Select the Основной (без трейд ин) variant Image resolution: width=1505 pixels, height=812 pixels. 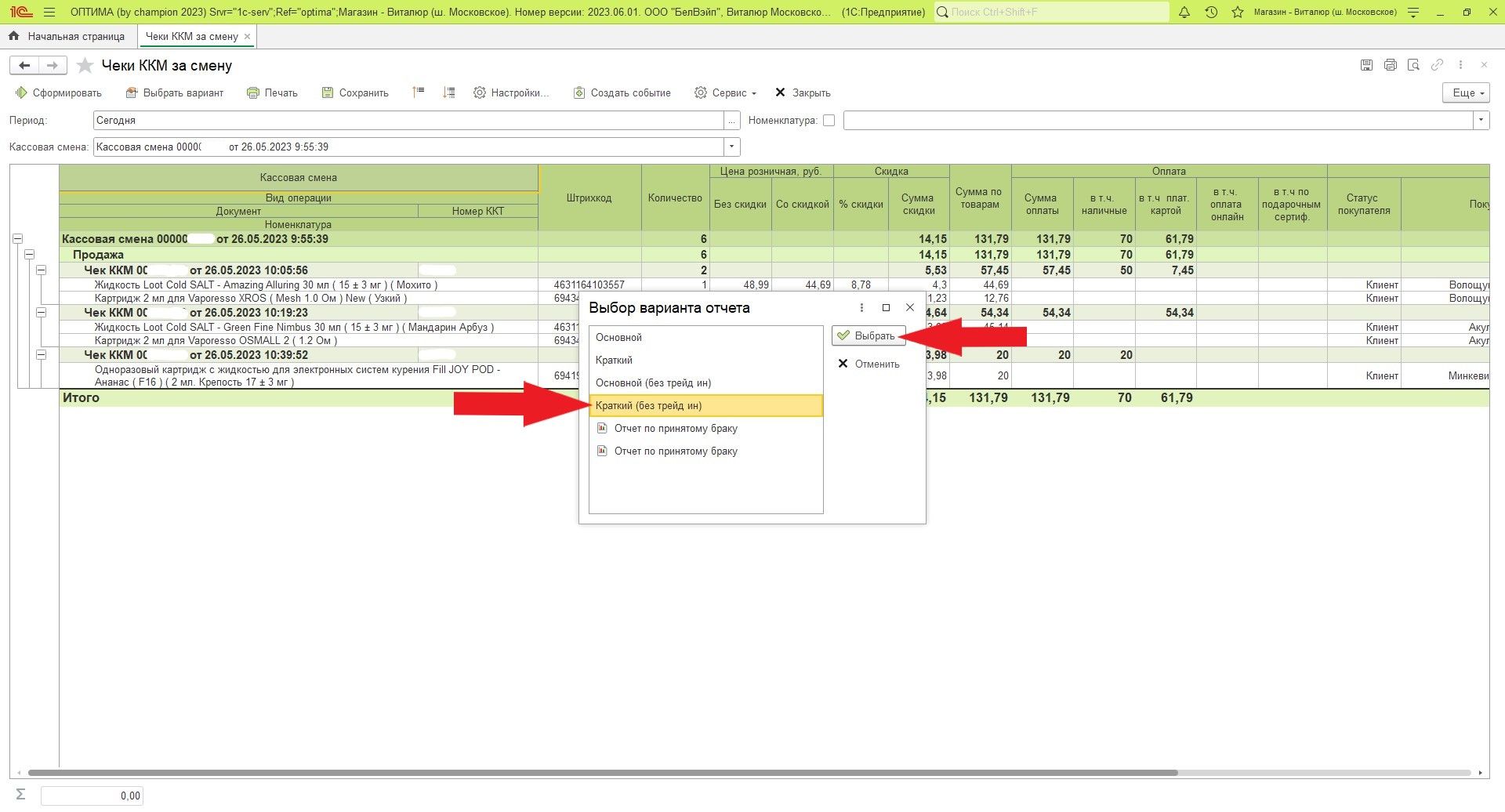click(x=653, y=383)
